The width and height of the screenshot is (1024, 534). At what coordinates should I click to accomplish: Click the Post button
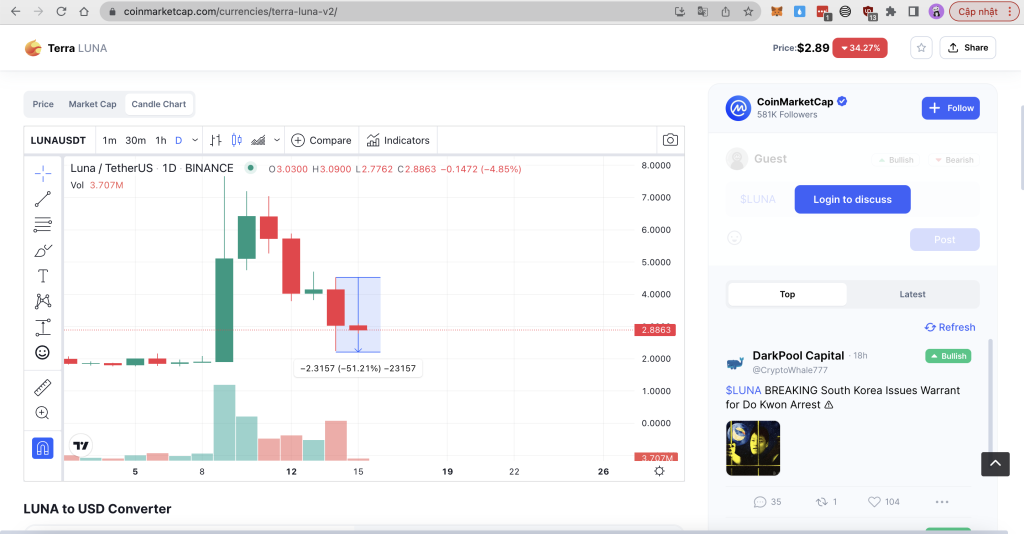tap(944, 240)
